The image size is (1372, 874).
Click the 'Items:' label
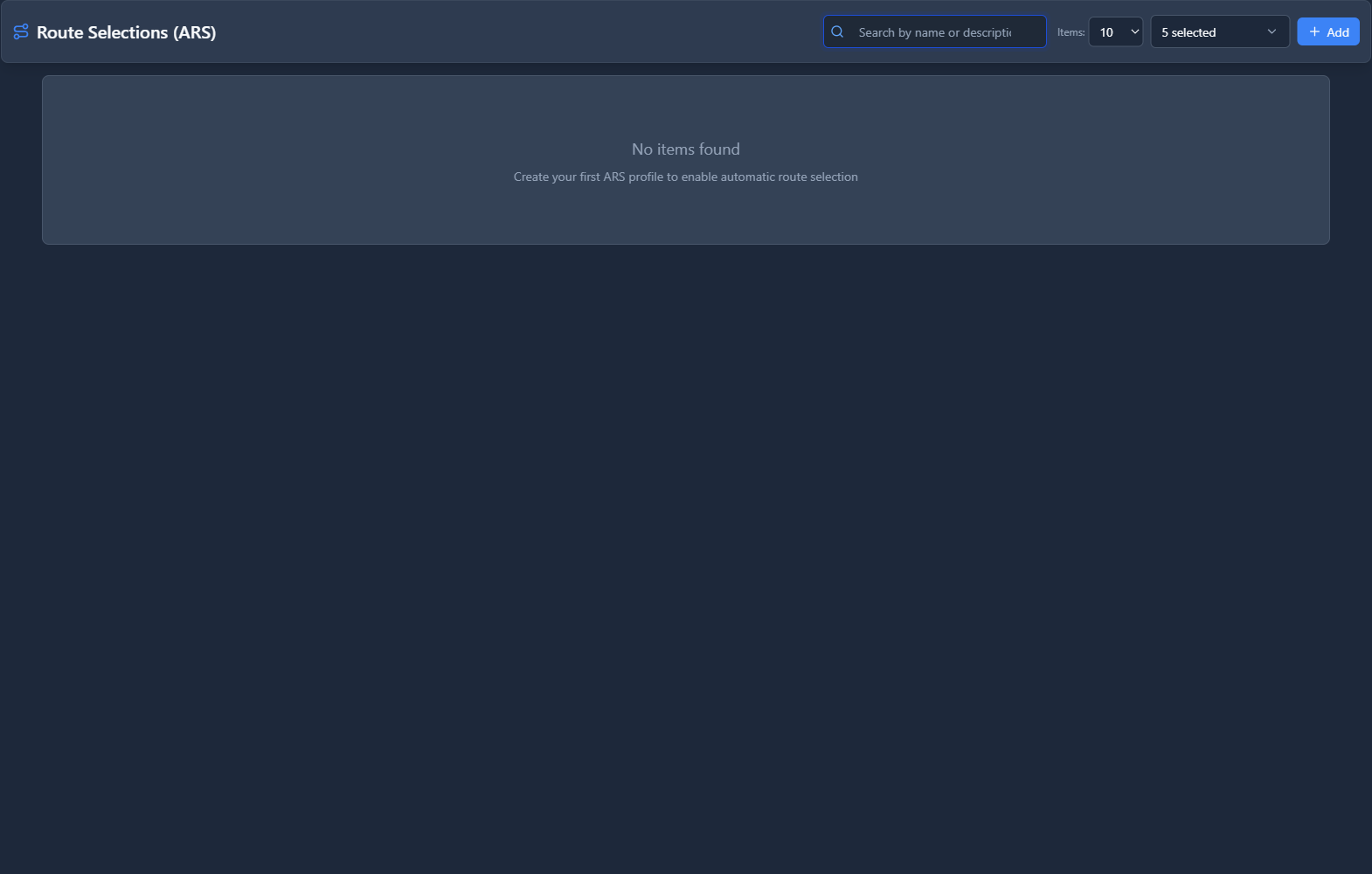[1071, 32]
